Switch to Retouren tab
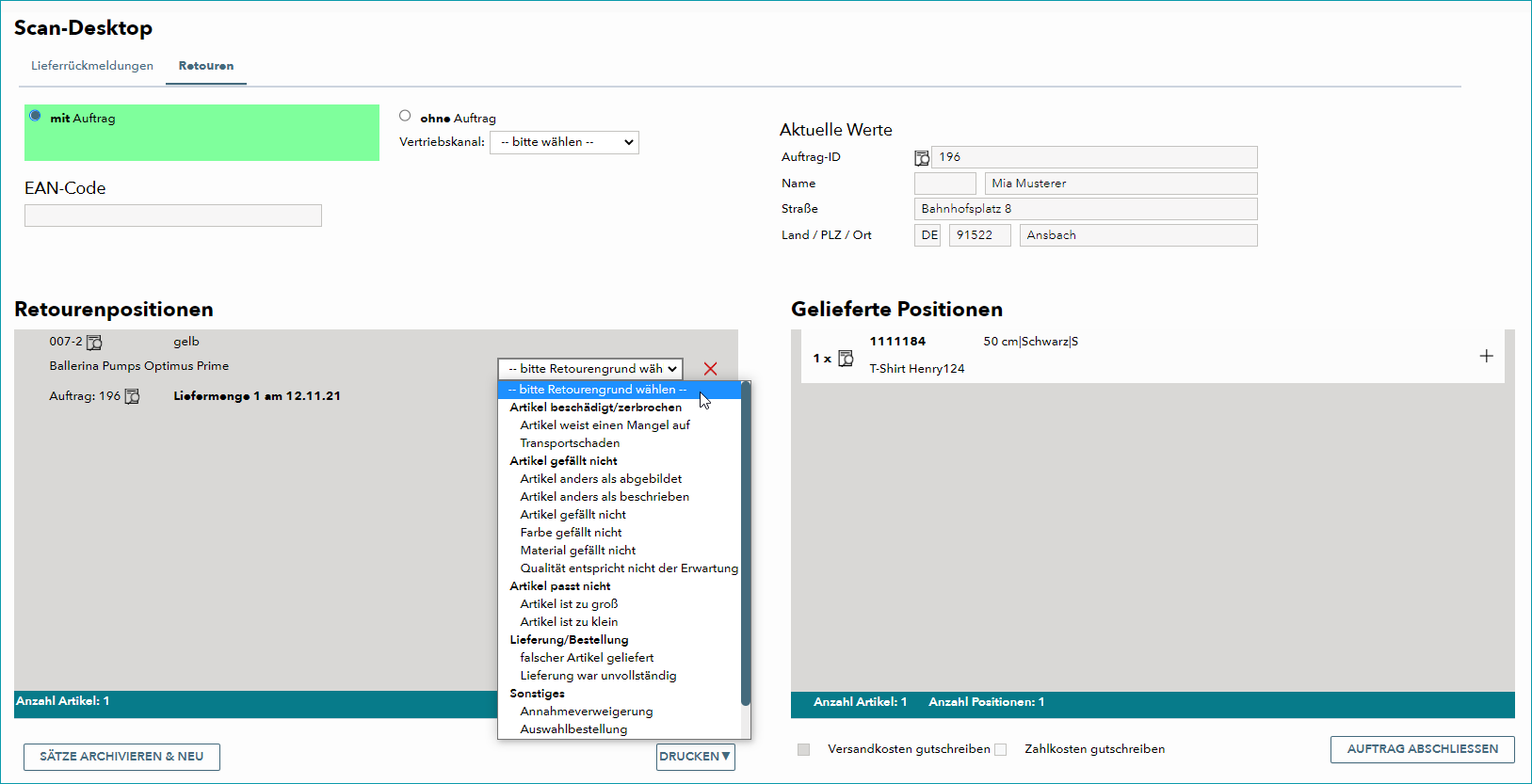 pyautogui.click(x=206, y=66)
